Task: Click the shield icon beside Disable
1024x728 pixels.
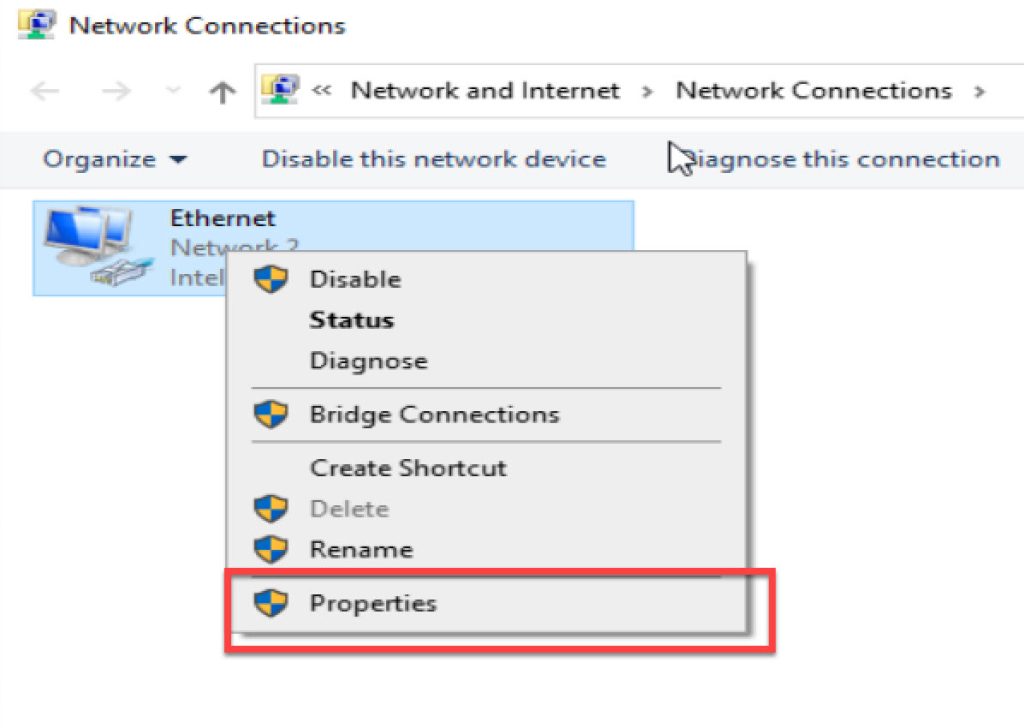Action: pos(270,279)
